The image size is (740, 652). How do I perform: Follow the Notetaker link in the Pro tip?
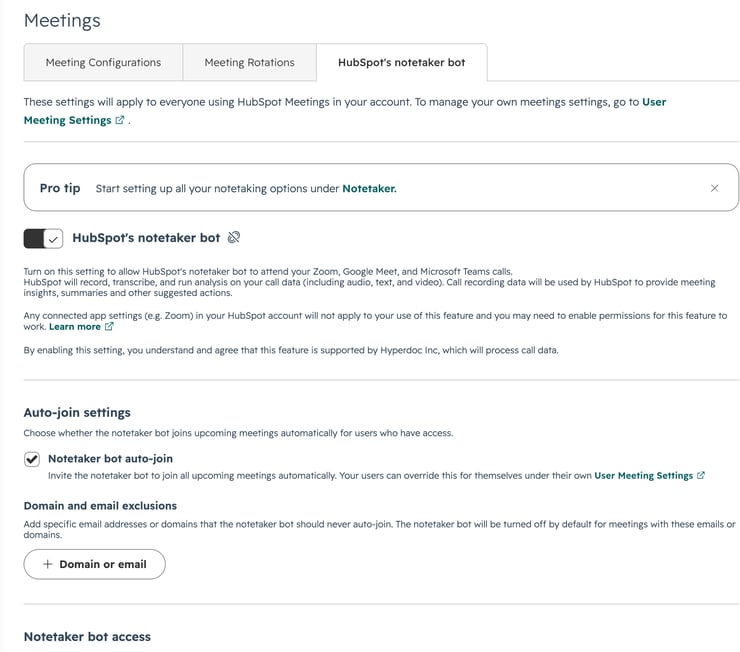pos(369,188)
